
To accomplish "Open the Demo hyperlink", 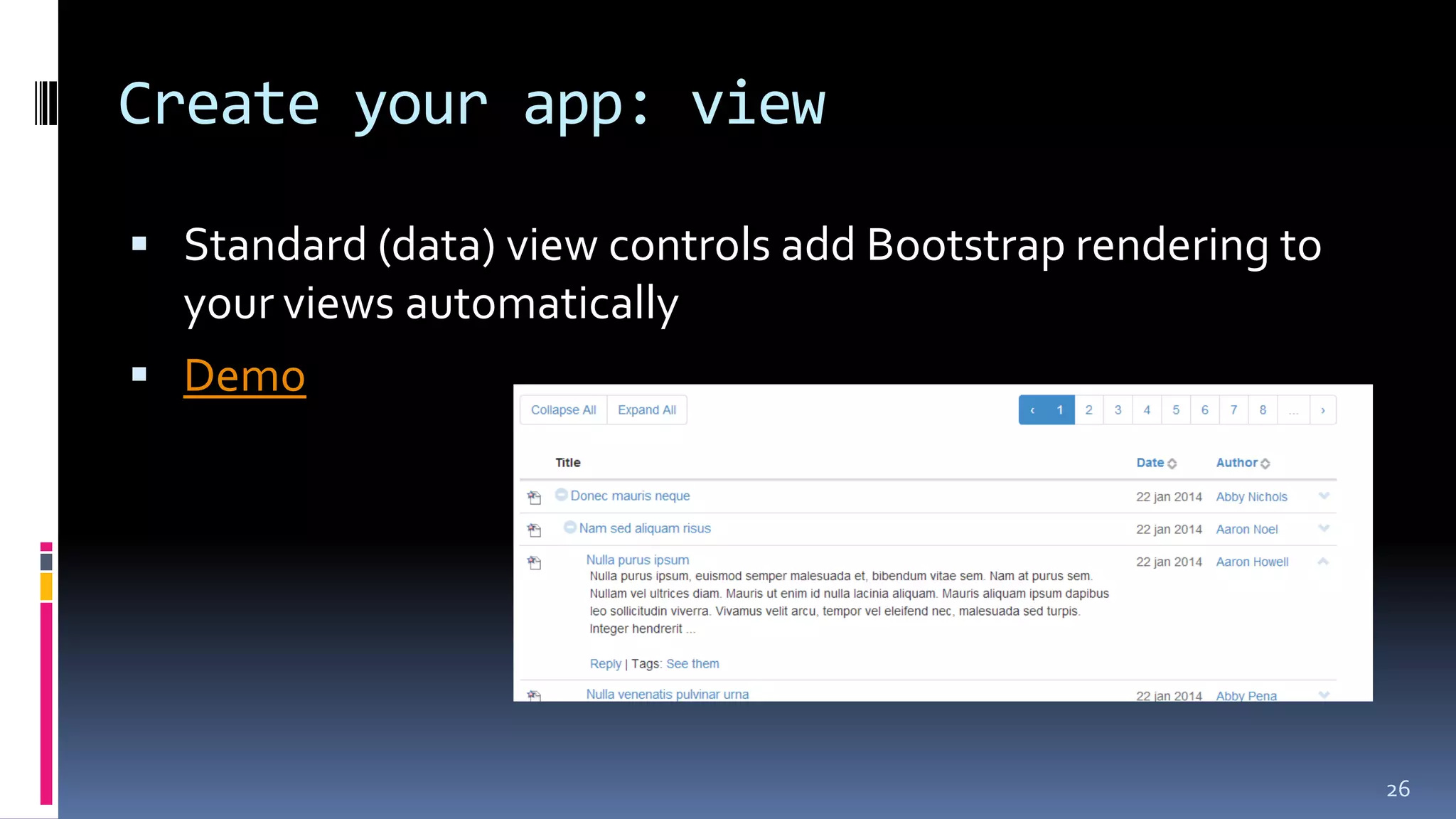I will 245,375.
